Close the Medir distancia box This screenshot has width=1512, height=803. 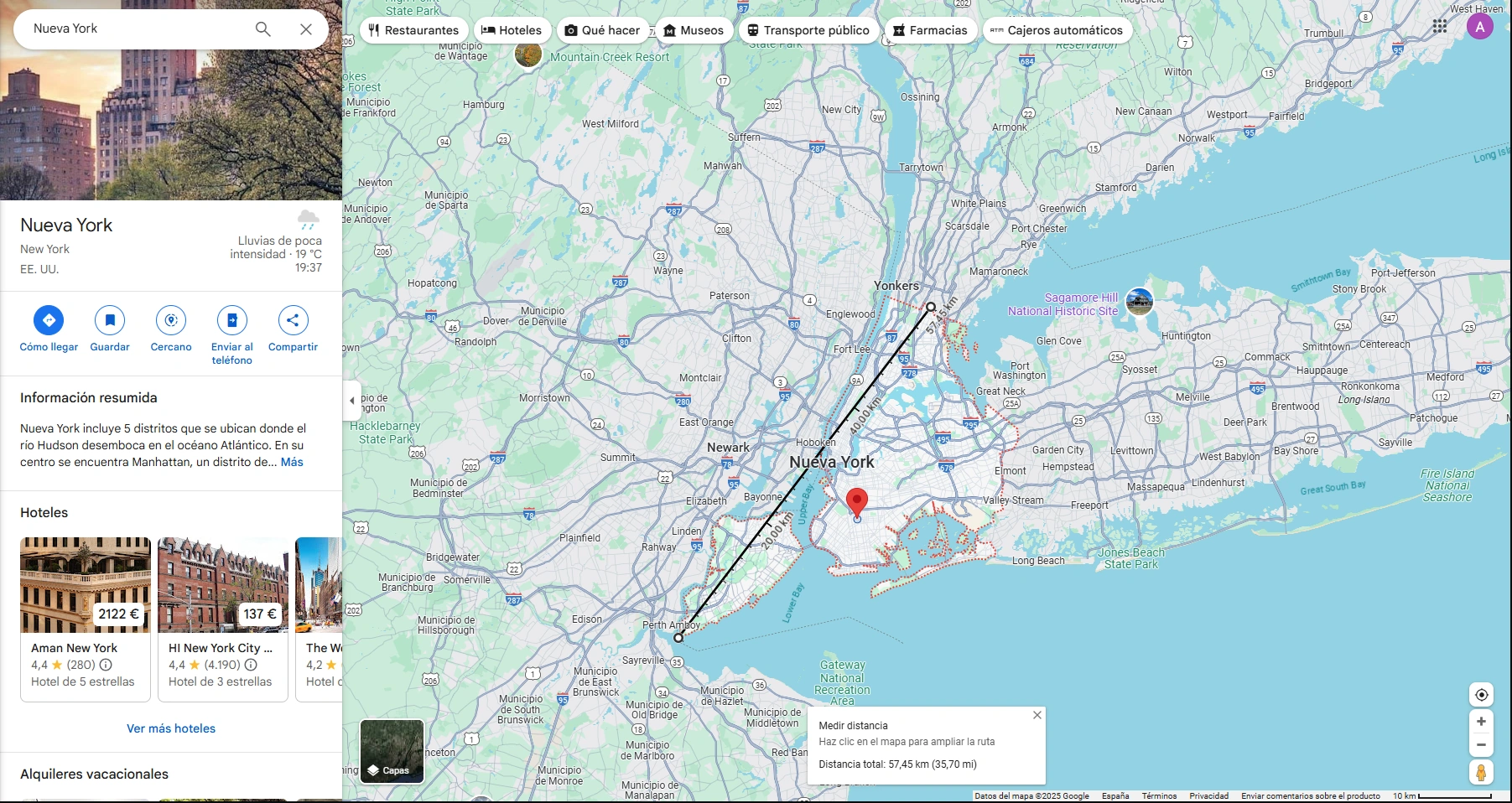(x=1037, y=715)
